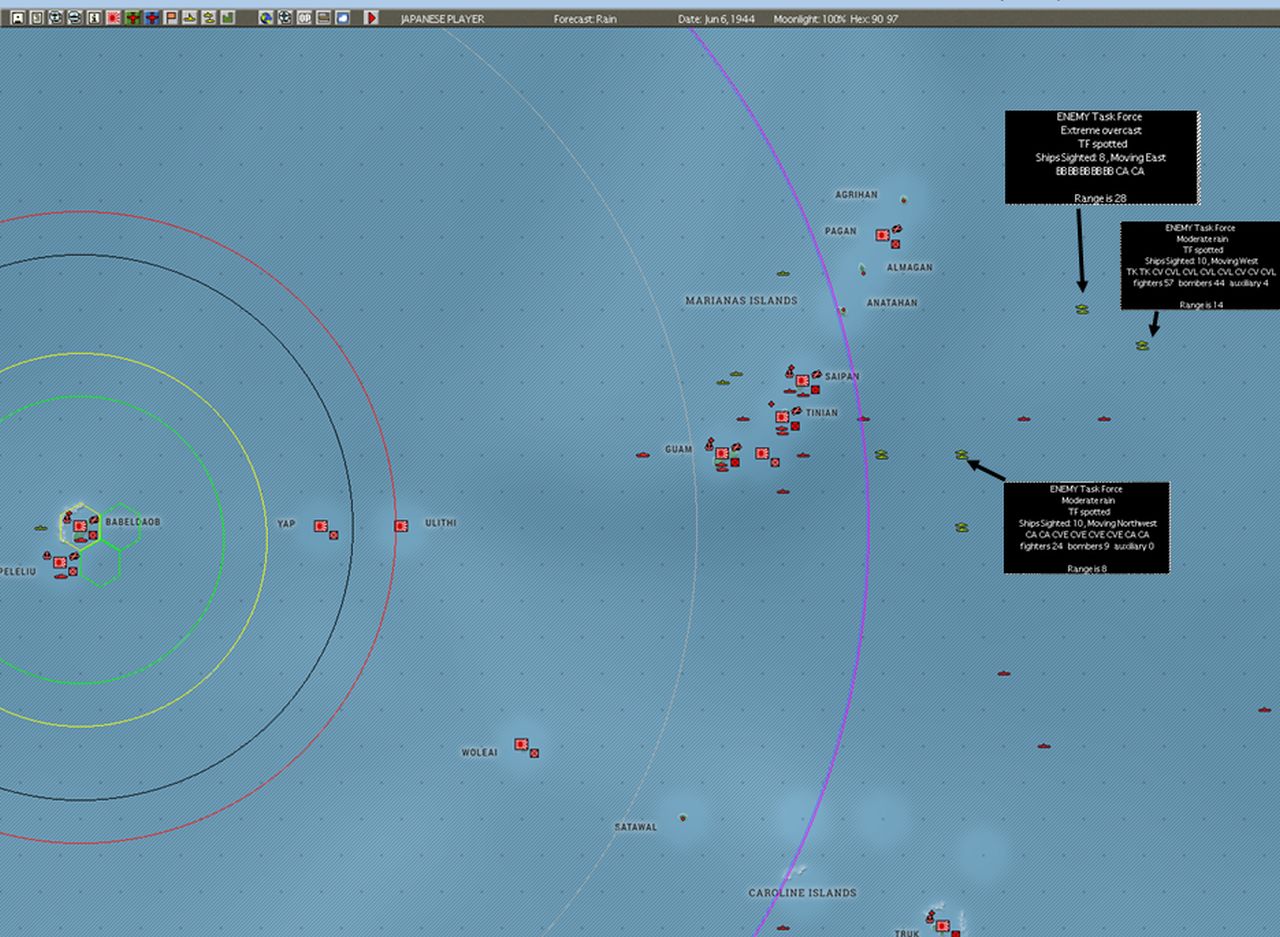Click the orange flag toolbar icon
The height and width of the screenshot is (937, 1280).
pos(171,18)
